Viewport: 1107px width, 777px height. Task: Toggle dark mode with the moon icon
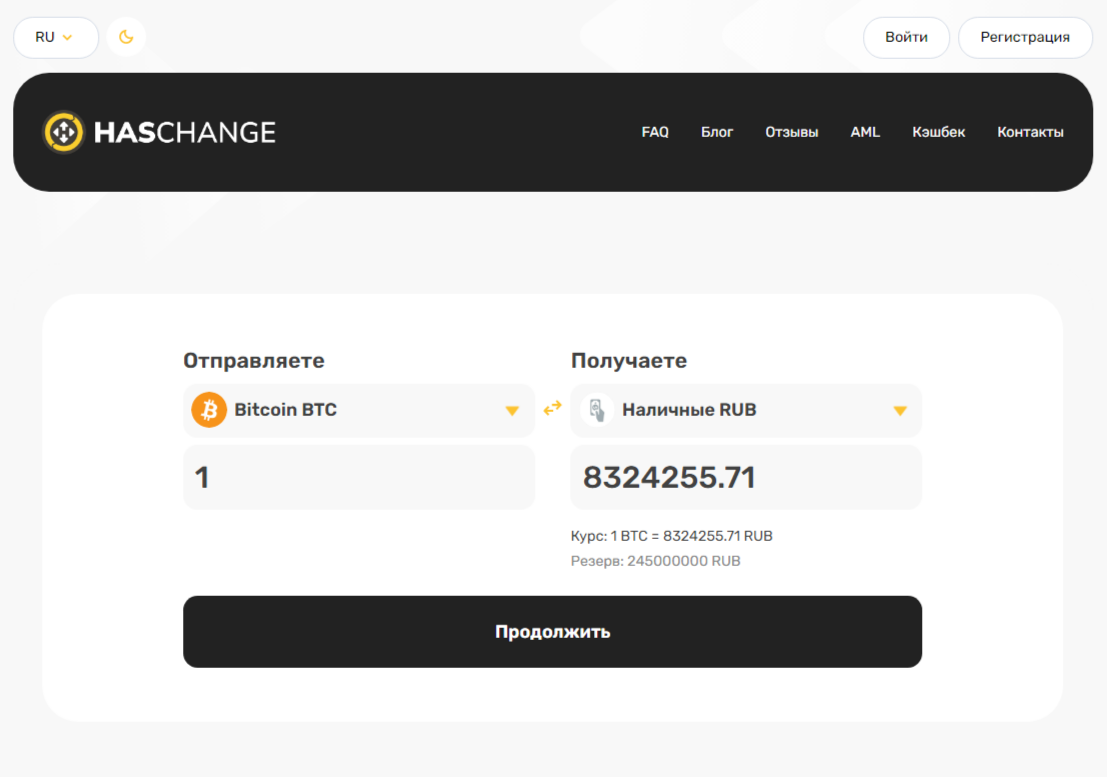pos(126,37)
